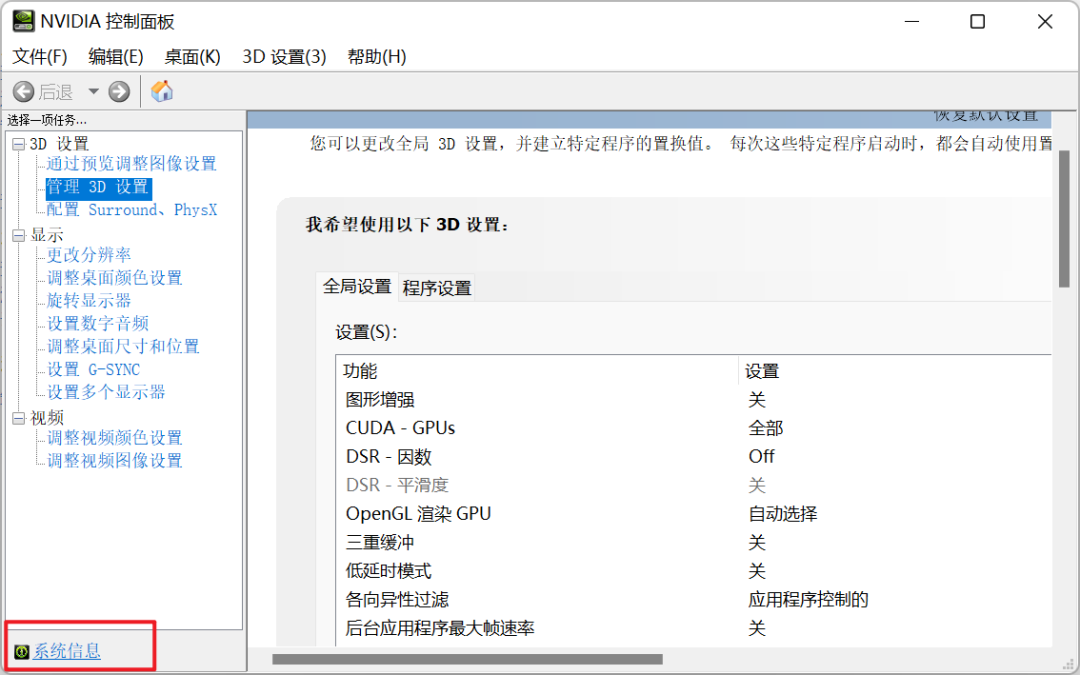This screenshot has height=675, width=1080.
Task: Open 配置 Surround、PhysX task
Action: tap(132, 210)
